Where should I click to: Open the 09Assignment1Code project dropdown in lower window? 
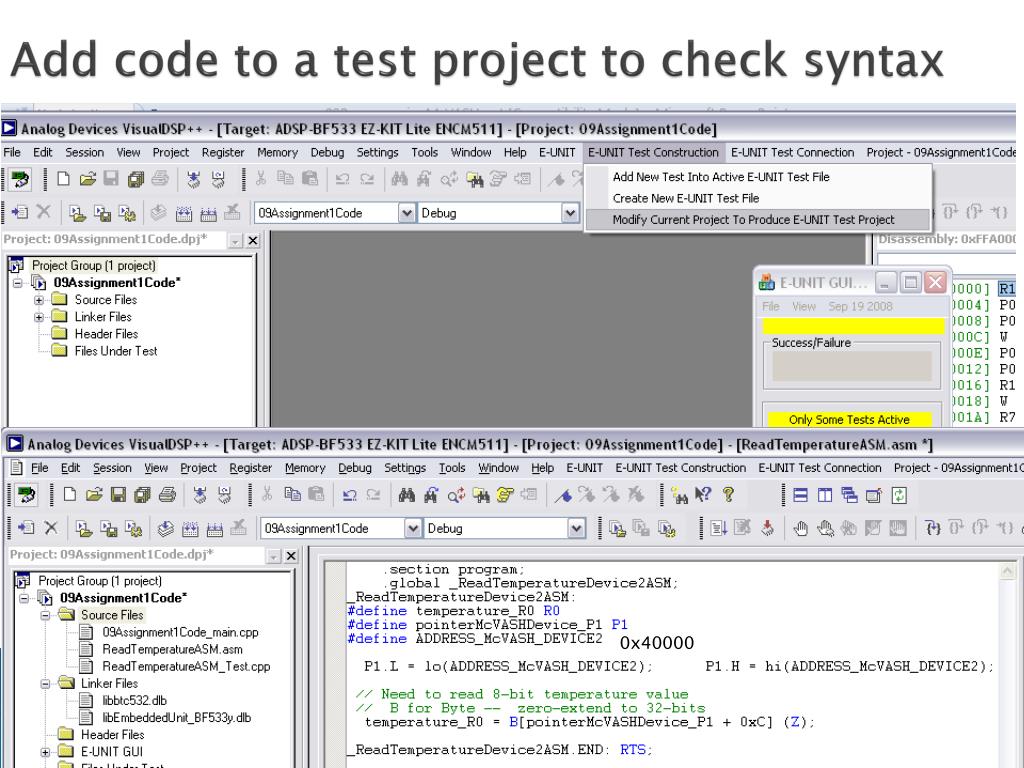[406, 527]
